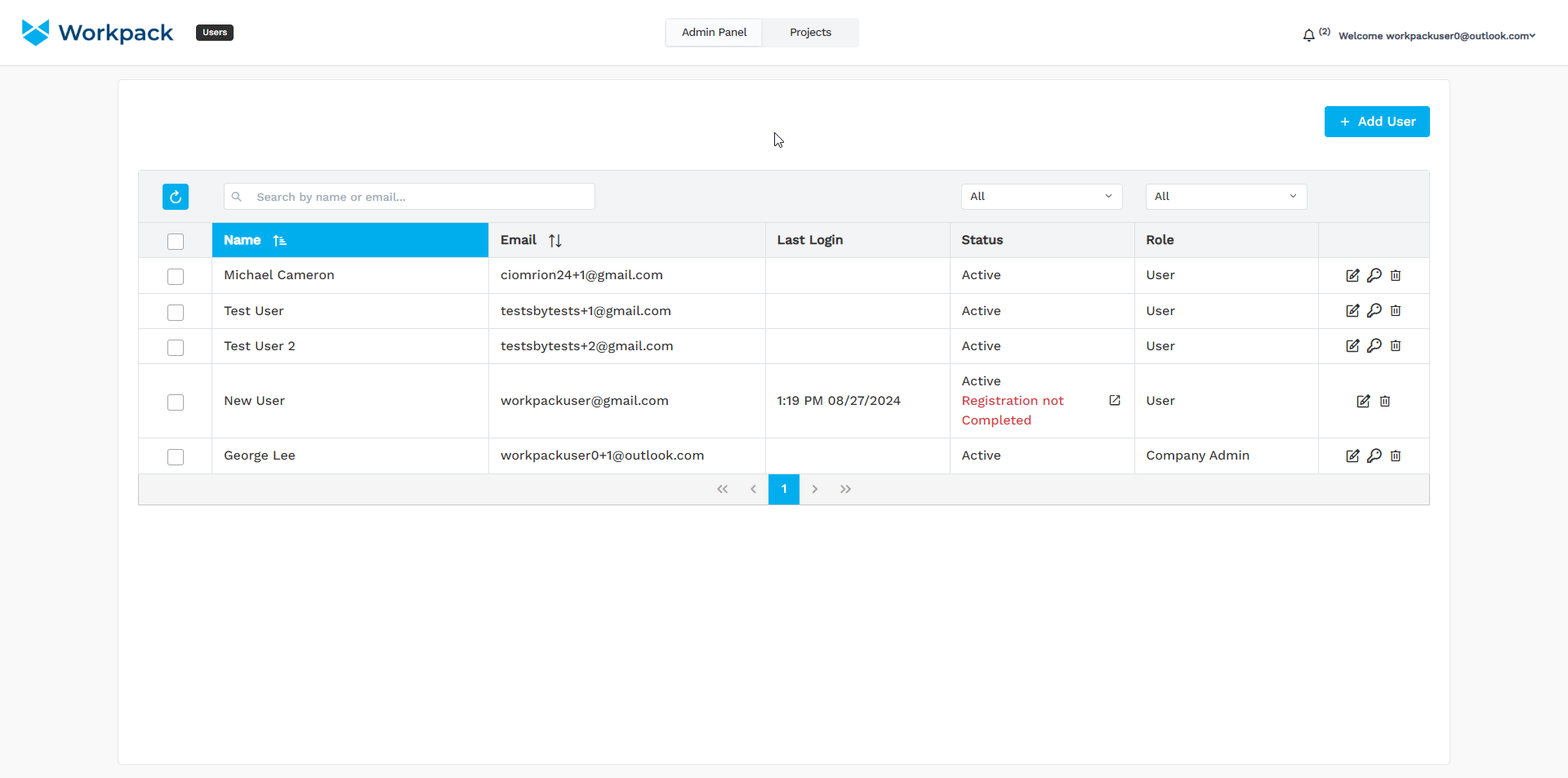
Task: Expand the Role filter dropdown
Action: click(x=1226, y=197)
